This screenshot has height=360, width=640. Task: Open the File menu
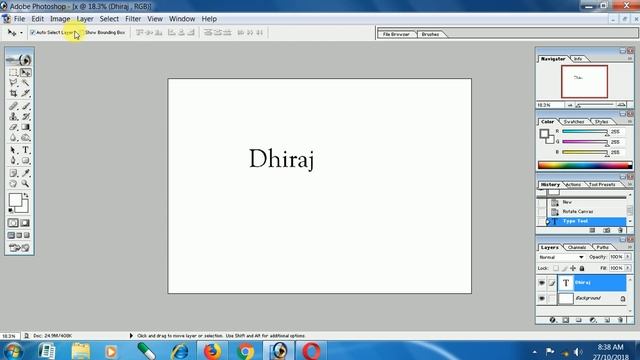(19, 19)
